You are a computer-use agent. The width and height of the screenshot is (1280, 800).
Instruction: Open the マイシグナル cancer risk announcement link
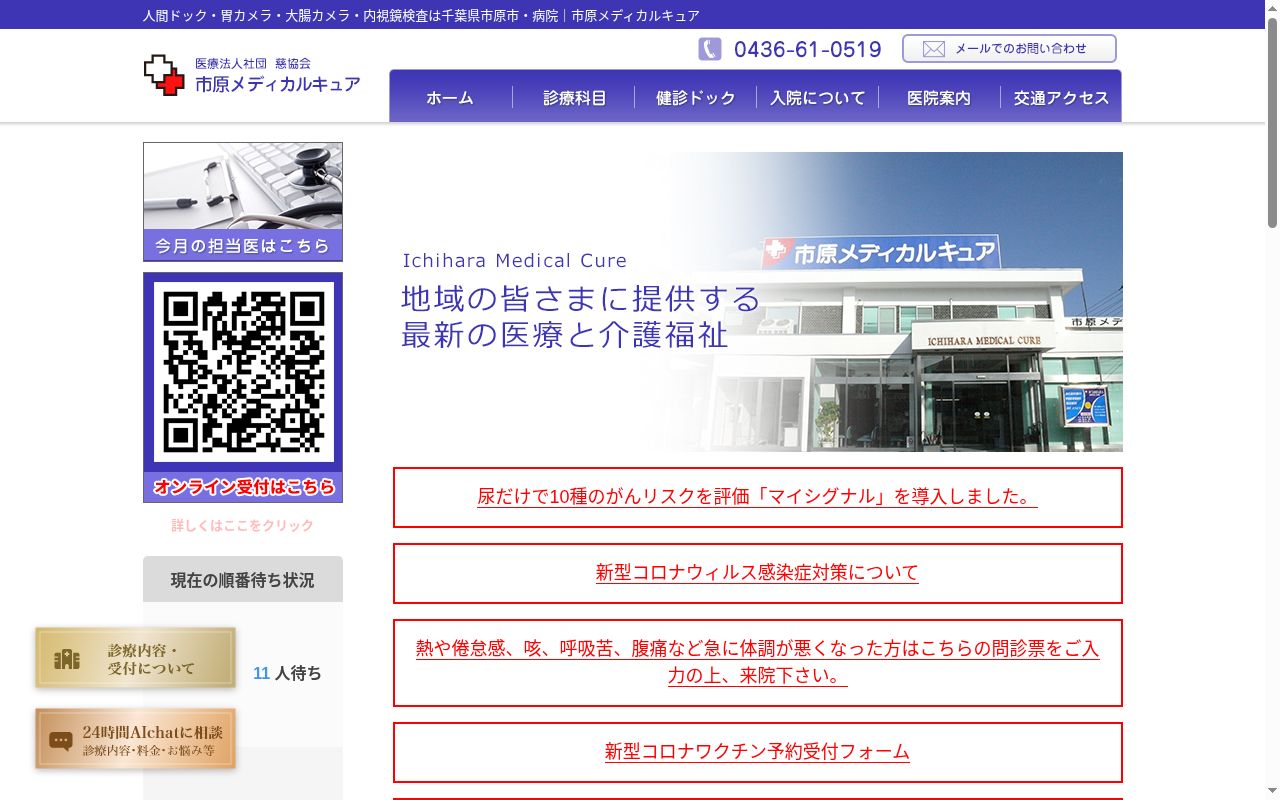(x=757, y=497)
